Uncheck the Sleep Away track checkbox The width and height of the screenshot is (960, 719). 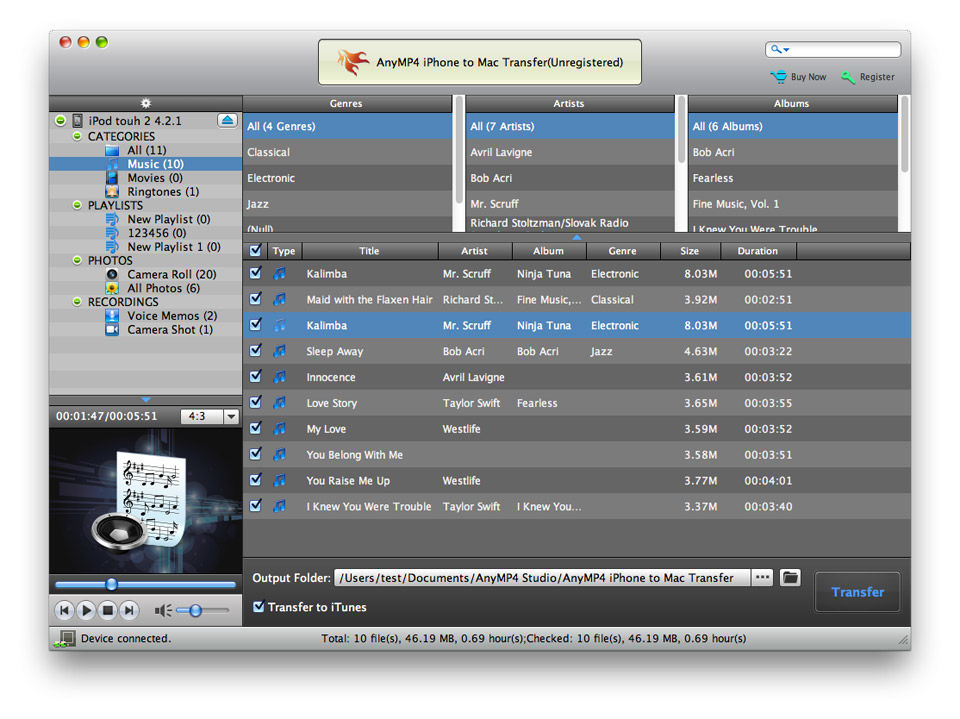point(256,351)
